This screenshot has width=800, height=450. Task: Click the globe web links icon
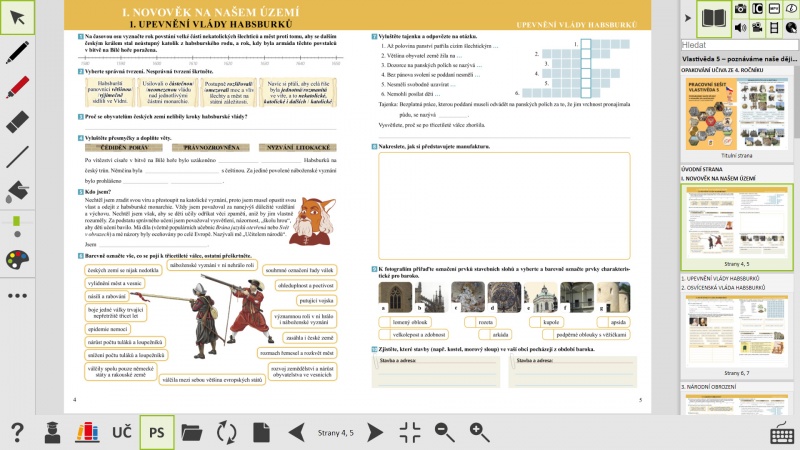coord(791,27)
